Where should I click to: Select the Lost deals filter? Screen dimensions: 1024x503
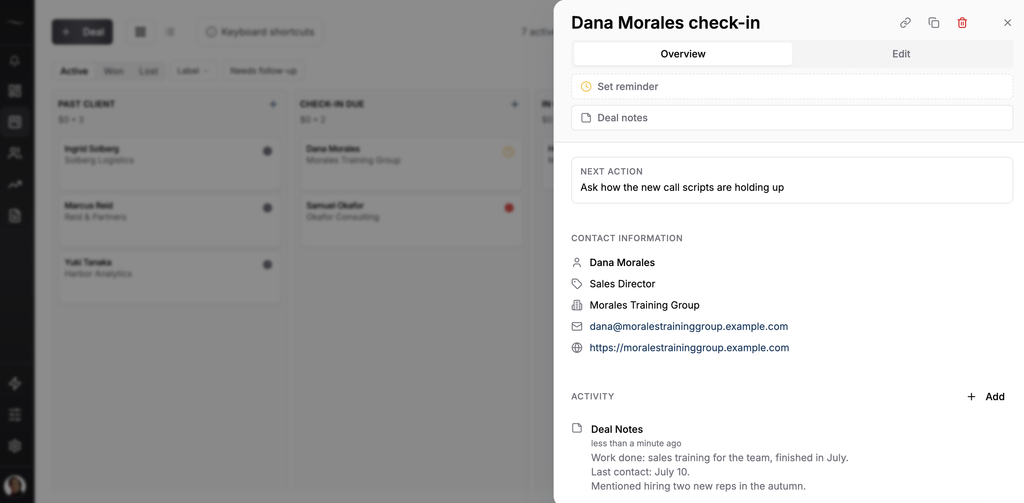pyautogui.click(x=148, y=71)
